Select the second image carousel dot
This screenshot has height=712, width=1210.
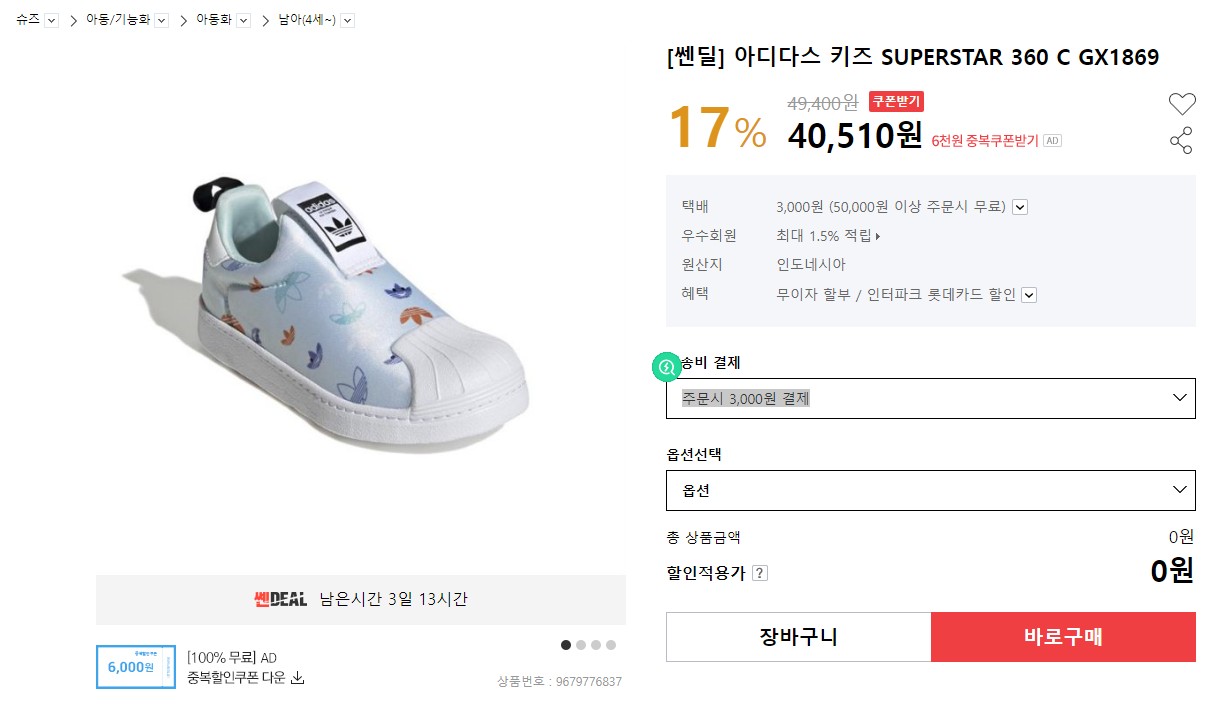click(x=581, y=645)
